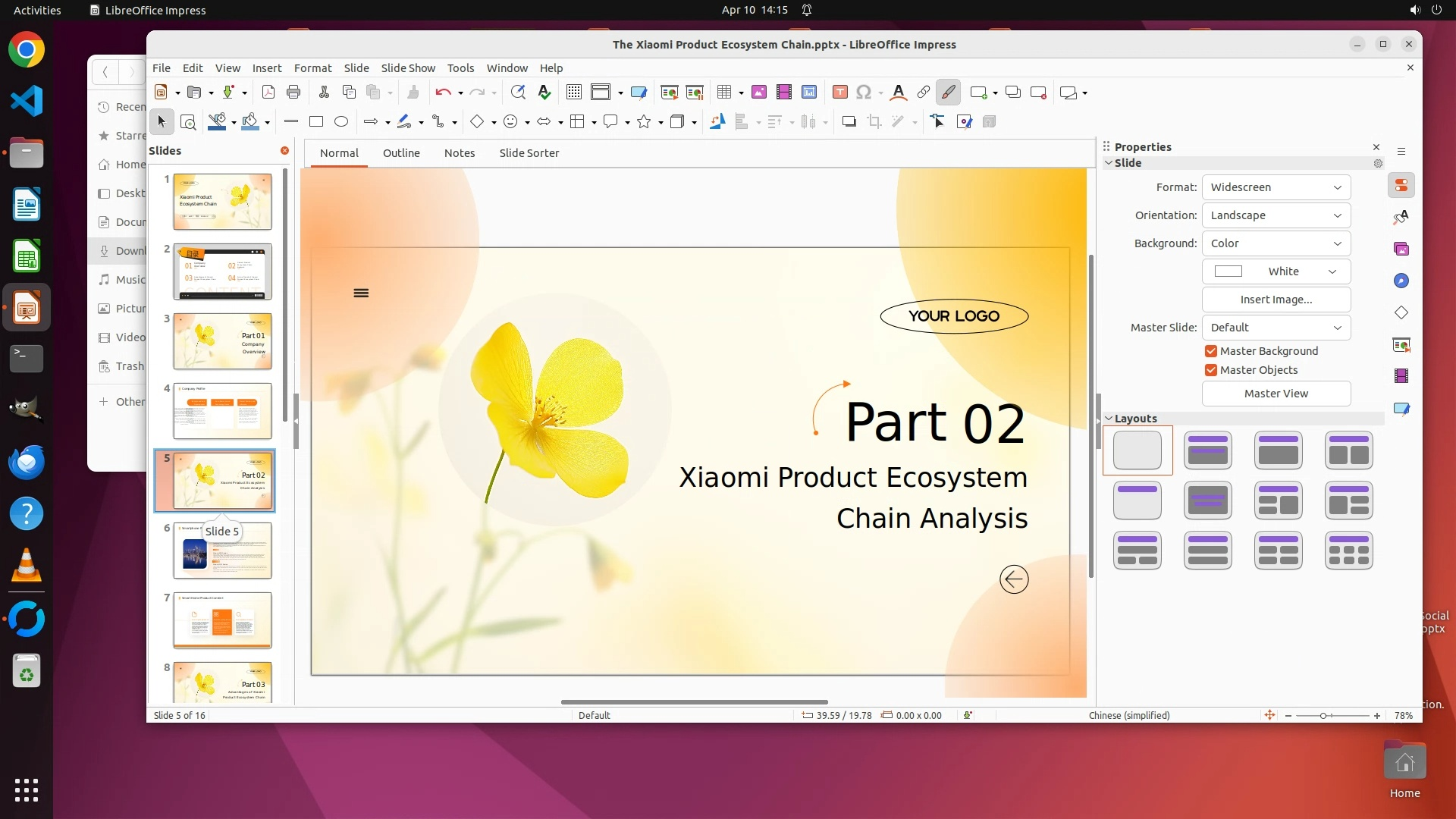
Task: Click the Crop Image tool icon
Action: [x=874, y=121]
